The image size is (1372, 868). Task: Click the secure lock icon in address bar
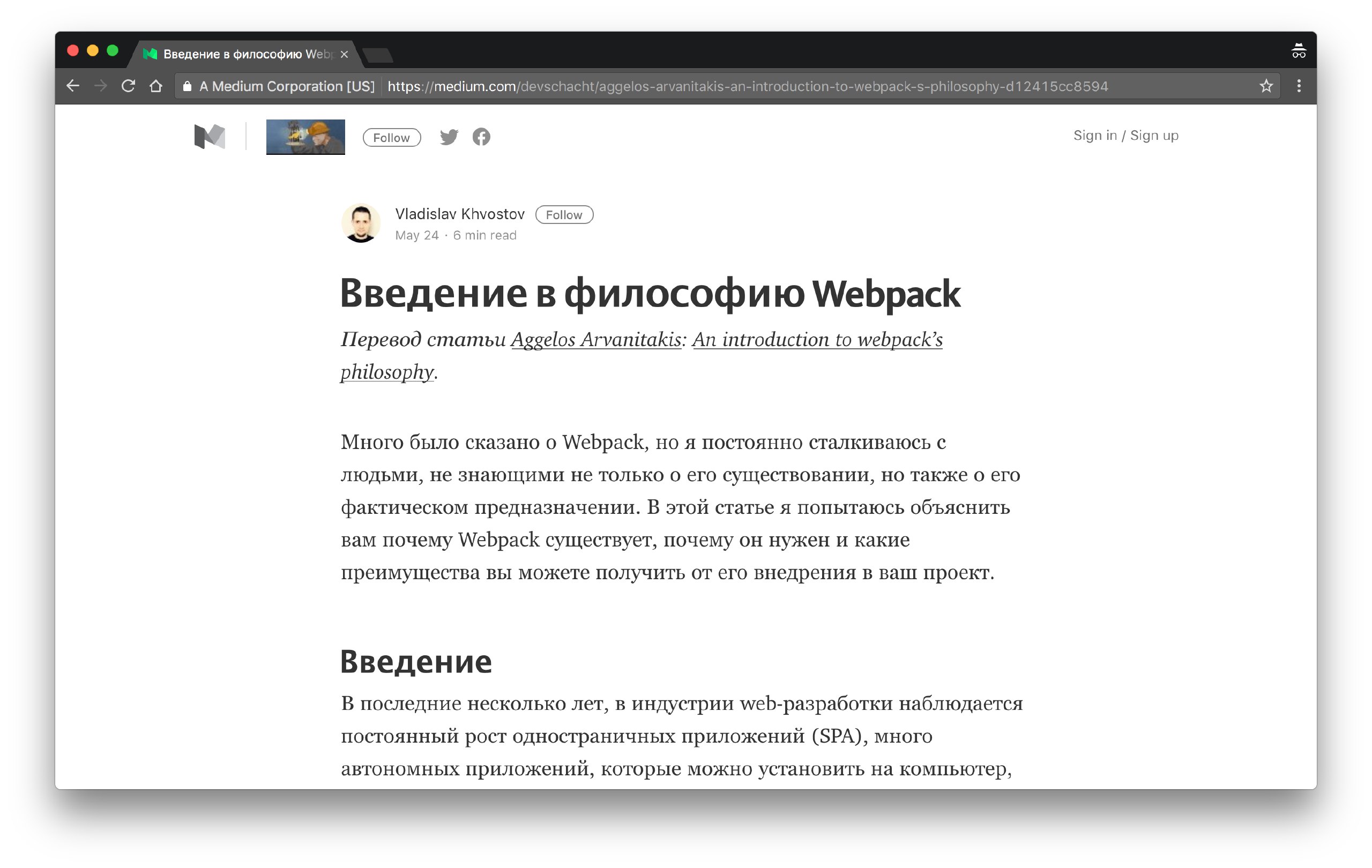click(x=187, y=86)
